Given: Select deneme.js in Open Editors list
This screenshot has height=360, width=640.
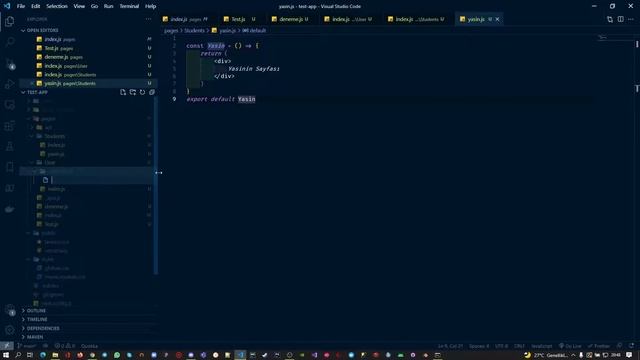Looking at the screenshot, I should (88, 57).
